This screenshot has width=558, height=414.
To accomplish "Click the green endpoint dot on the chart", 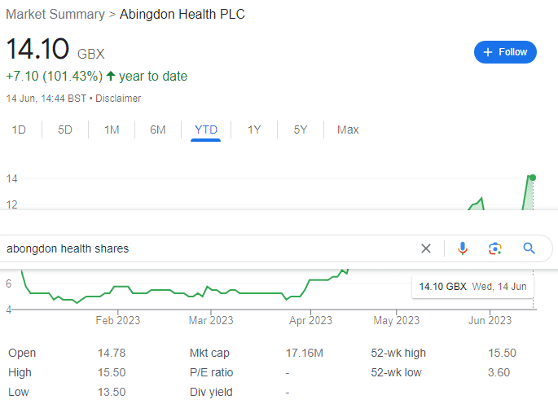I will (x=532, y=177).
